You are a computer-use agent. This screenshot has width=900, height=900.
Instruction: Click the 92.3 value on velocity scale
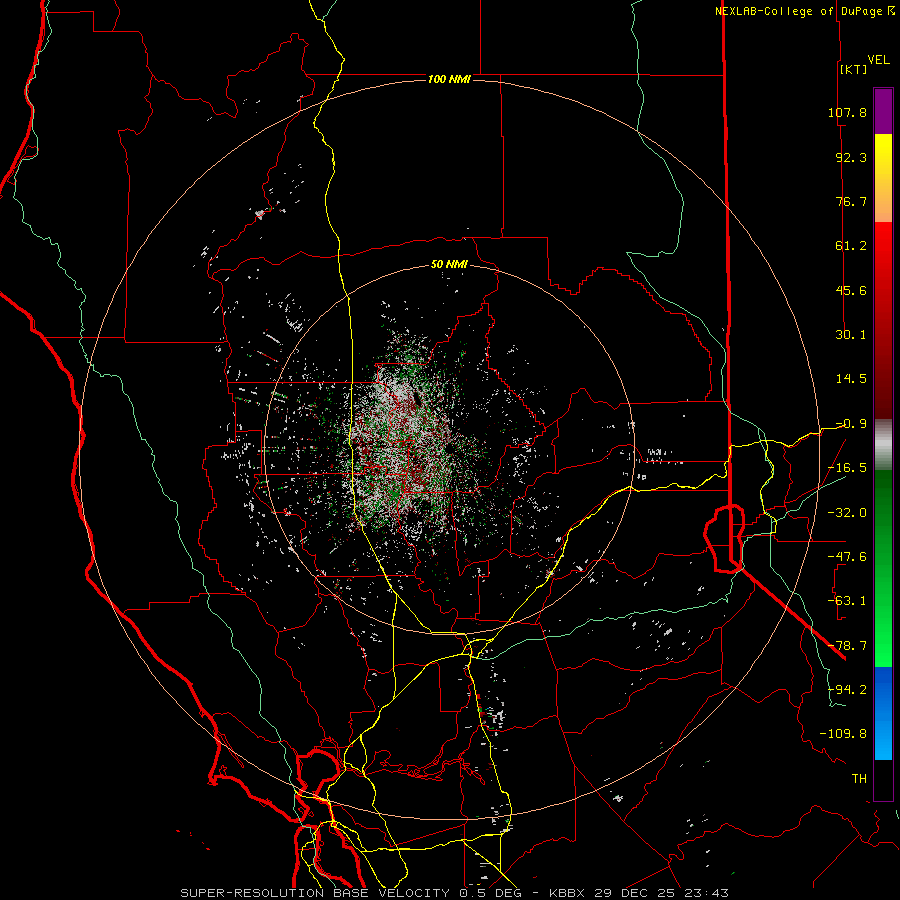pos(851,157)
